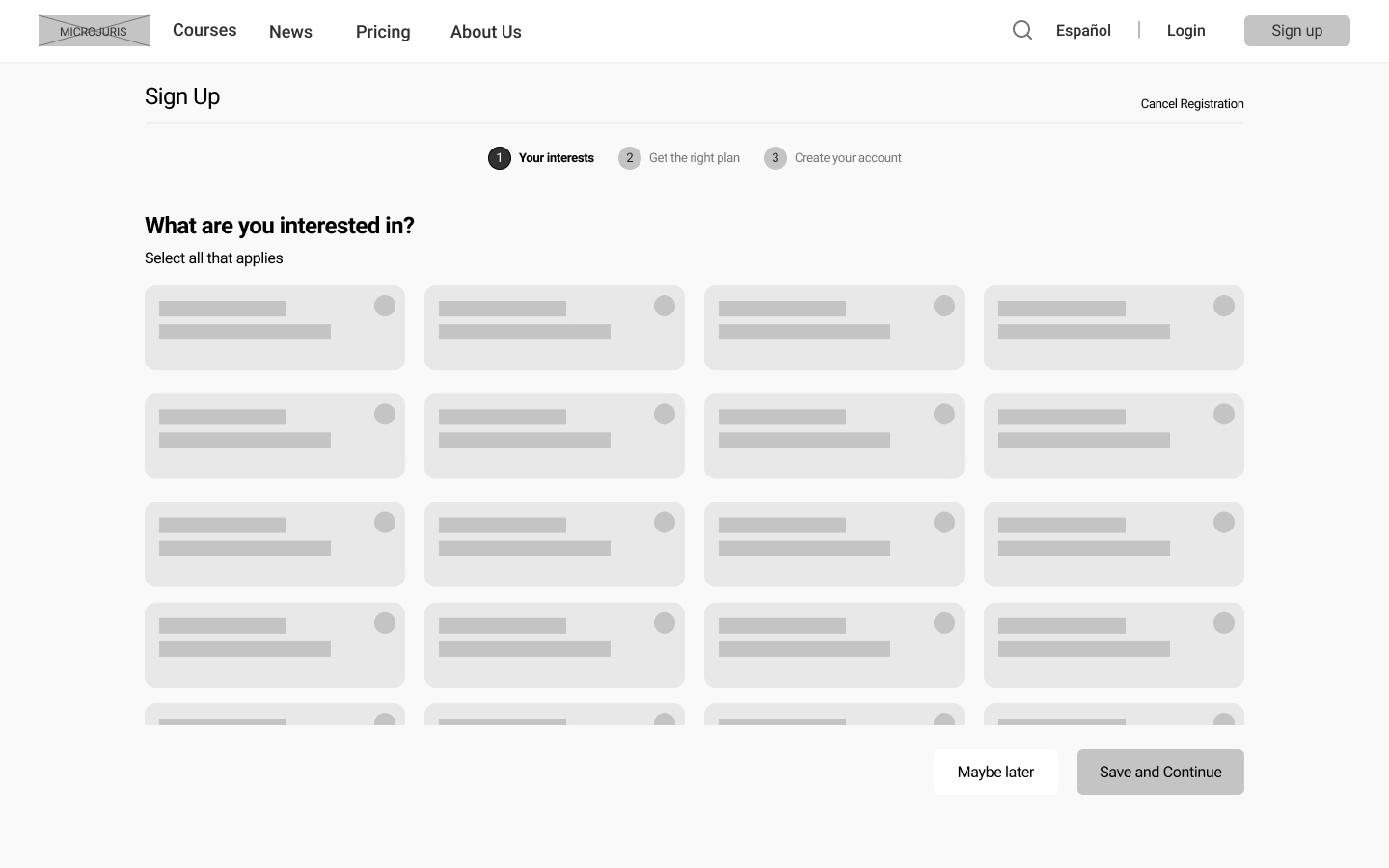The width and height of the screenshot is (1389, 868).
Task: Navigate to the Pricing page
Action: point(383,32)
